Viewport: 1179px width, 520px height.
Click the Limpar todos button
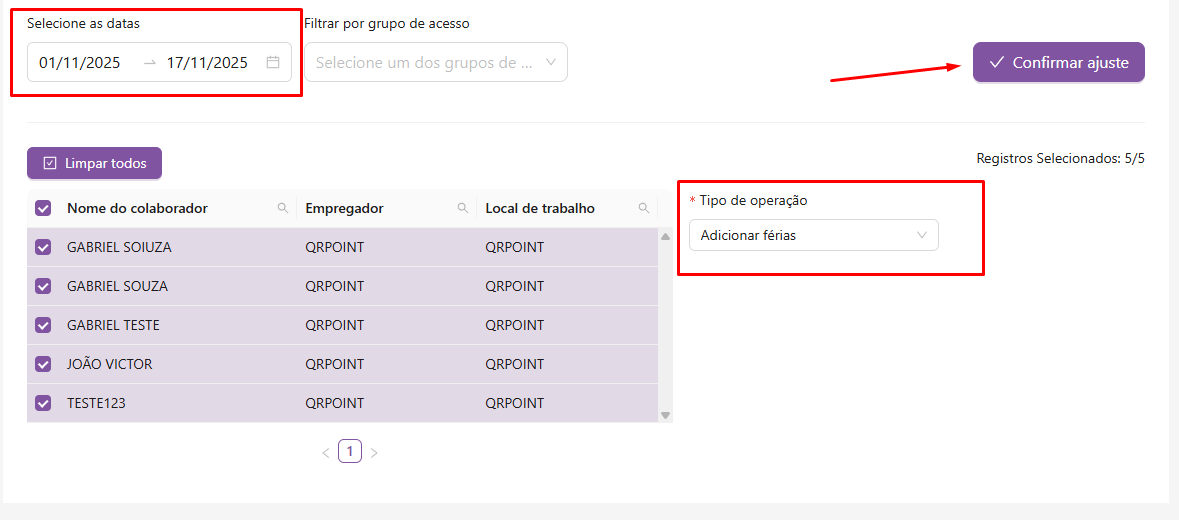click(94, 163)
